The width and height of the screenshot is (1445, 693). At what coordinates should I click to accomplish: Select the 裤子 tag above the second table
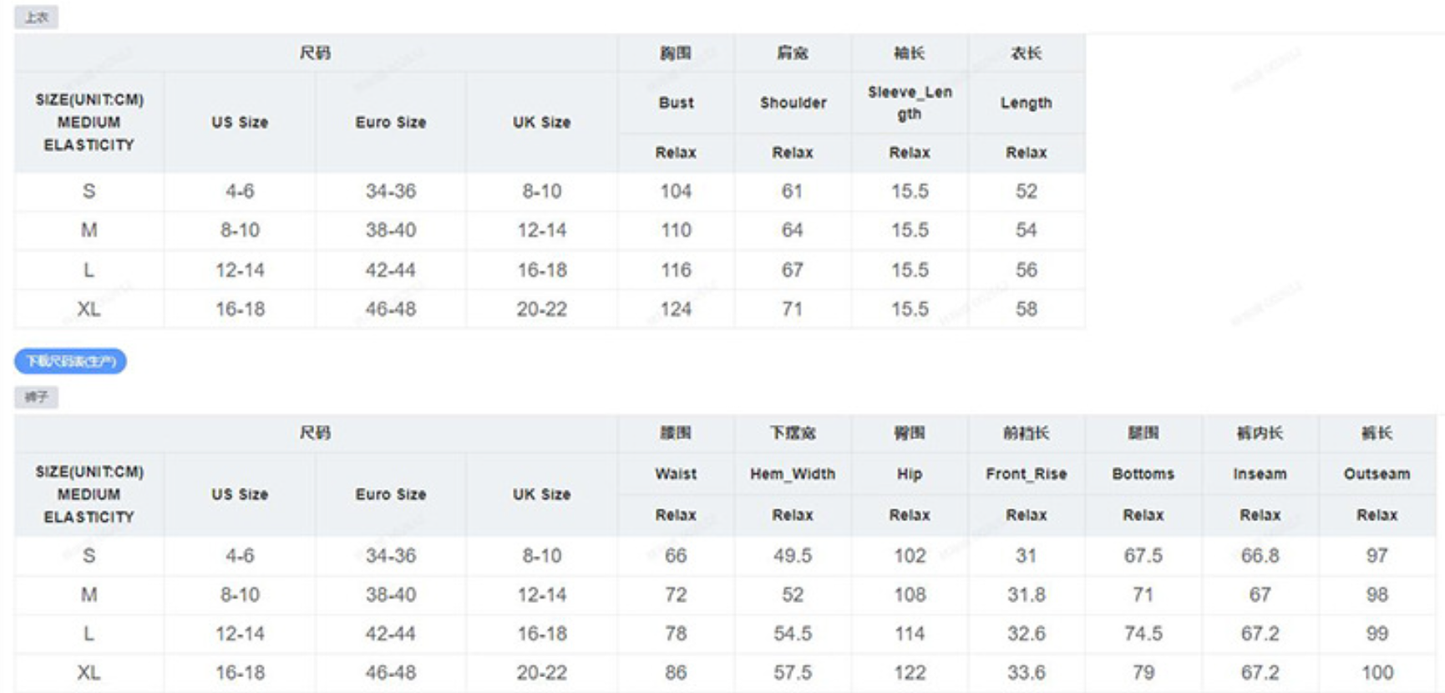pos(36,398)
